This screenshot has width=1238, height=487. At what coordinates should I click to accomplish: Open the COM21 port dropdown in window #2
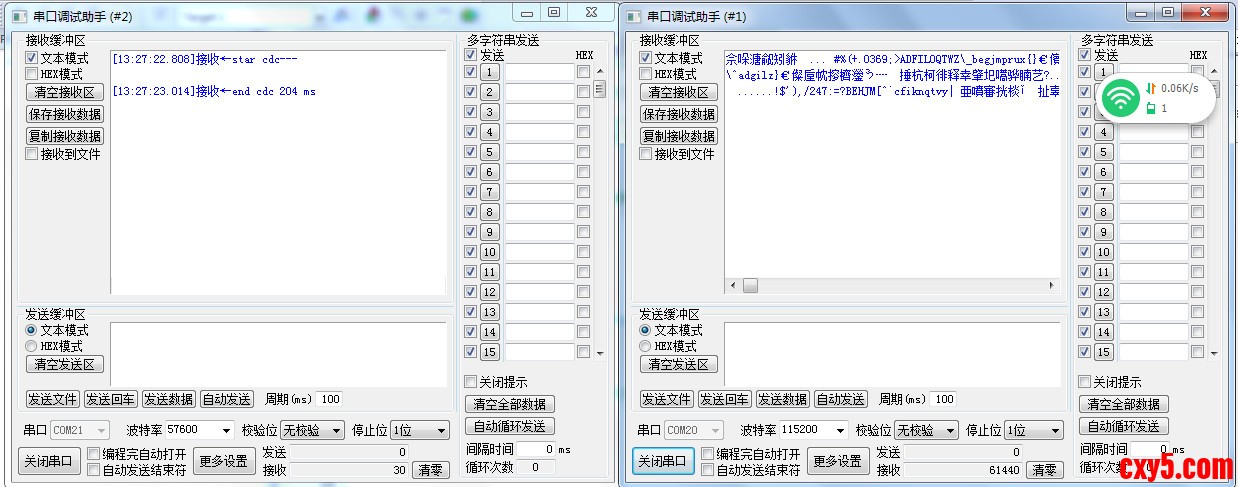79,430
